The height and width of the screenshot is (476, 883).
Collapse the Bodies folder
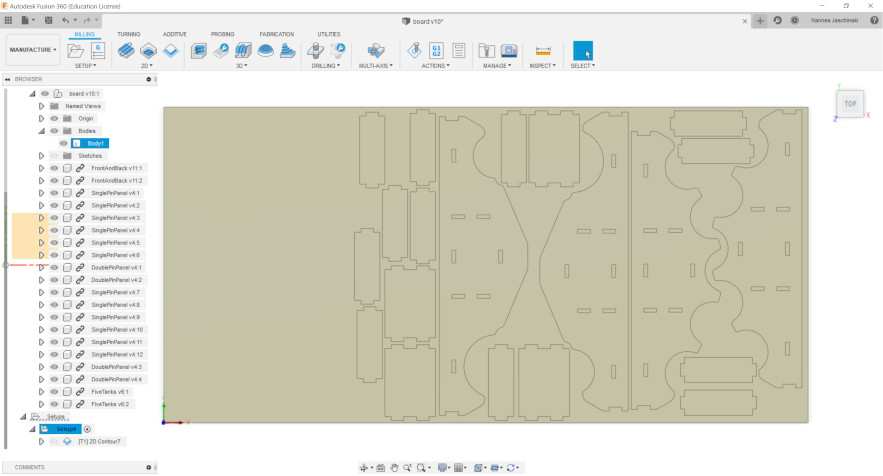click(x=41, y=131)
